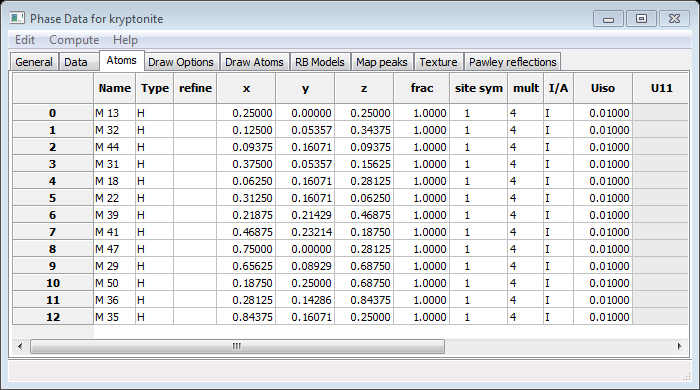Click y value 0.21429 of atom M 39

[305, 215]
